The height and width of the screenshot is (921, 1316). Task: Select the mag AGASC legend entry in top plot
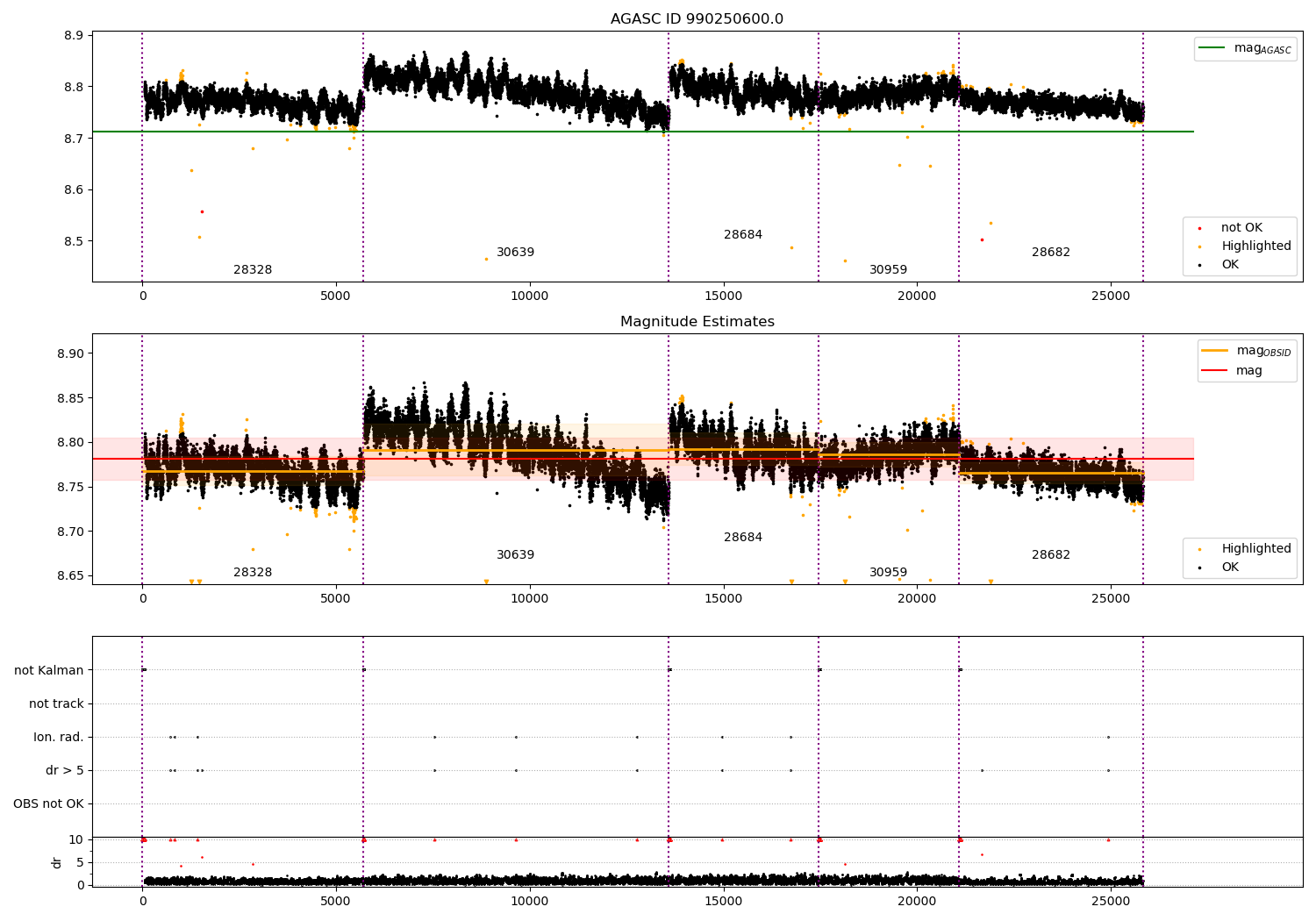[x=1245, y=48]
